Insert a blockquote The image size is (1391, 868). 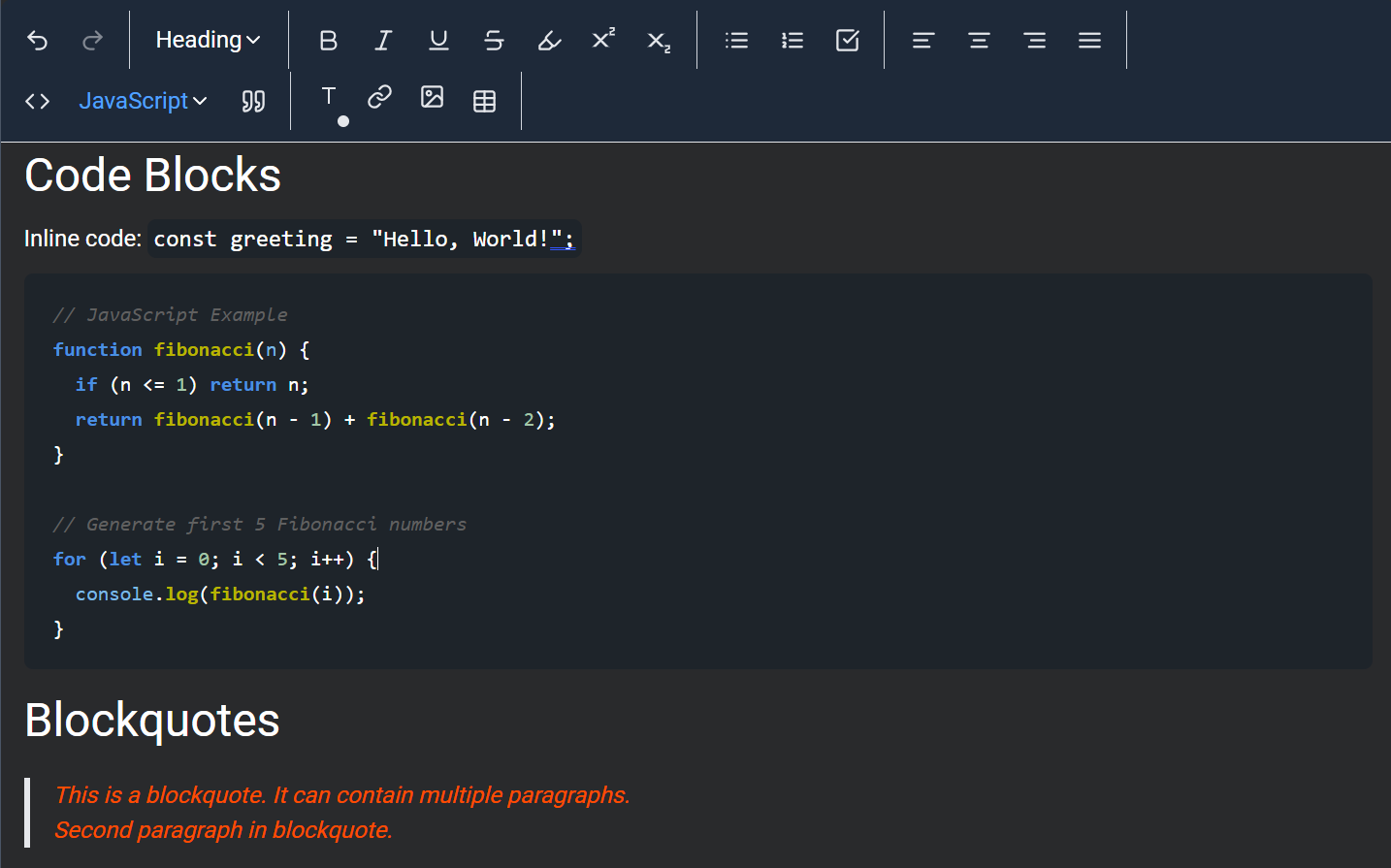253,100
